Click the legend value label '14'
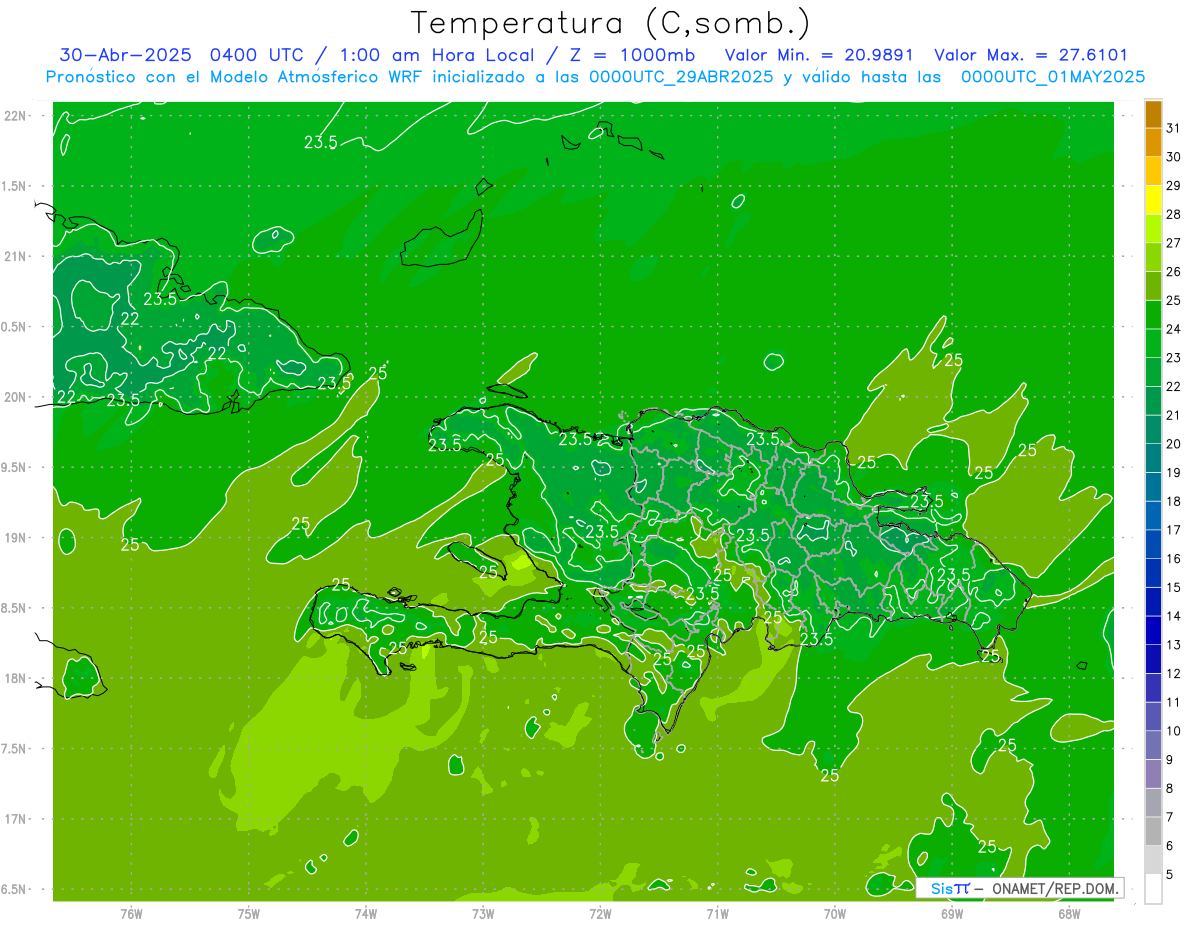Viewport: 1200px width, 927px height. point(1173,616)
